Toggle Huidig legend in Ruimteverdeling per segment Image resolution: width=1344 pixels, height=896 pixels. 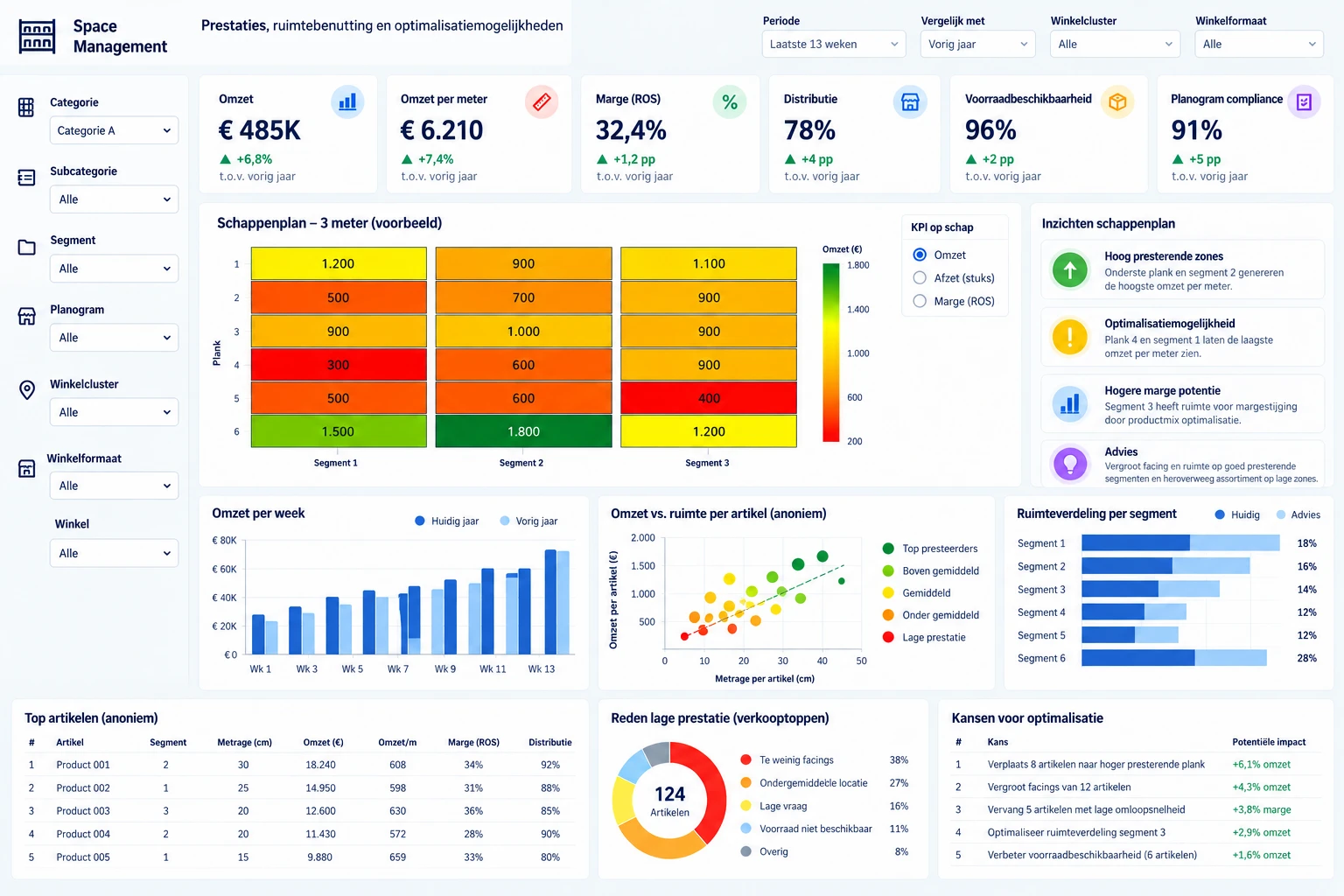1237,514
